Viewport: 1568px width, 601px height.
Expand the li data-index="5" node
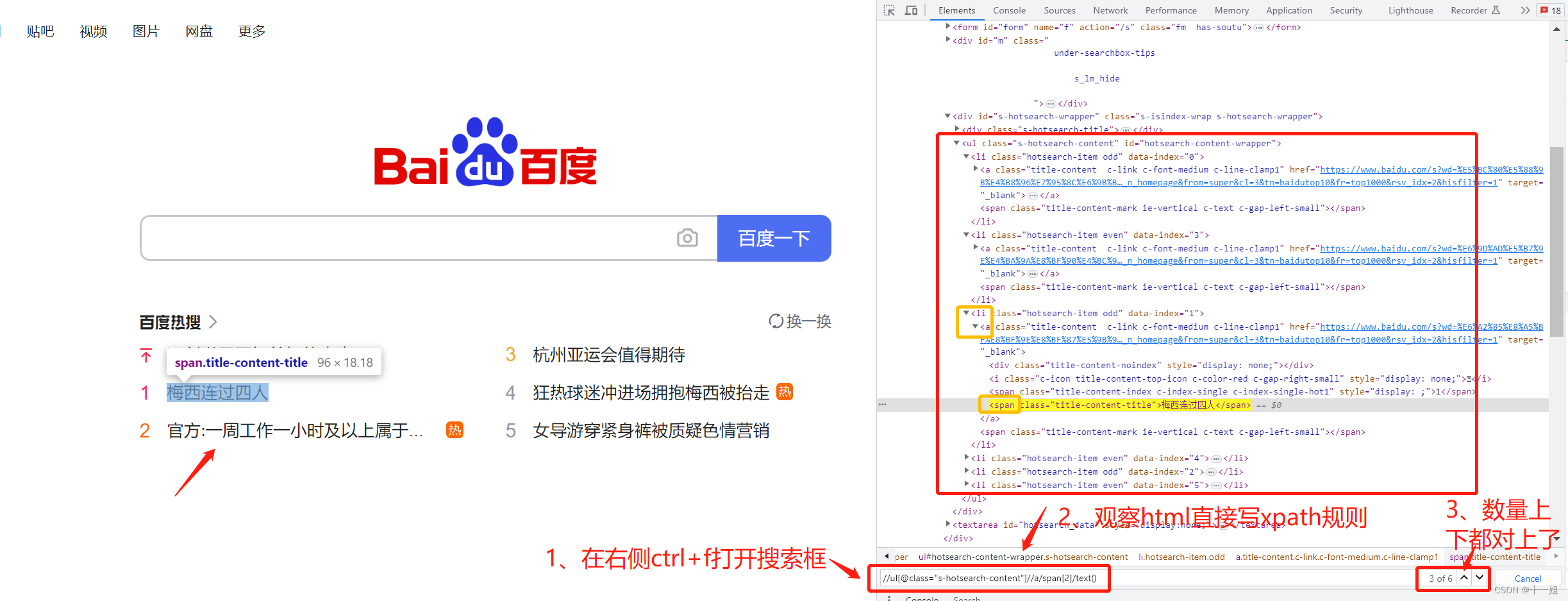(967, 484)
